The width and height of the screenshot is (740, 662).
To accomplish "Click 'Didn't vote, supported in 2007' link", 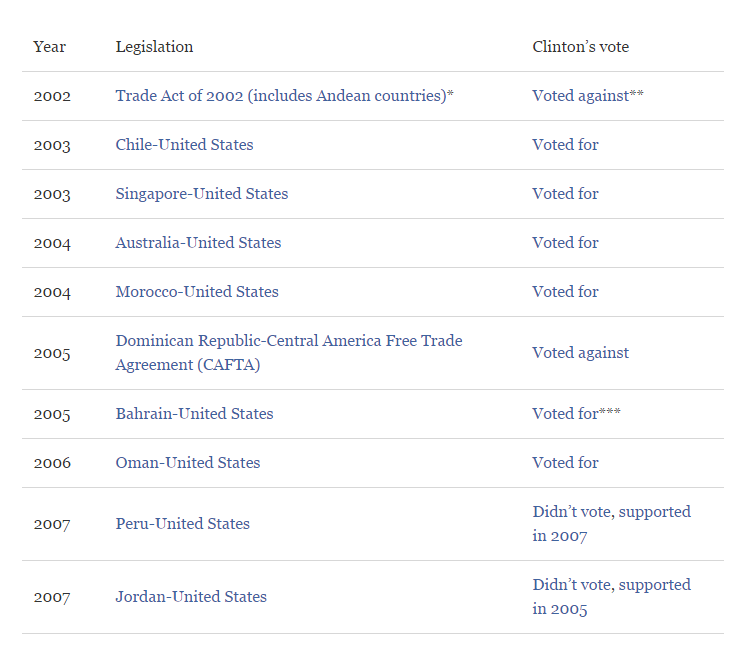I will pyautogui.click(x=612, y=524).
